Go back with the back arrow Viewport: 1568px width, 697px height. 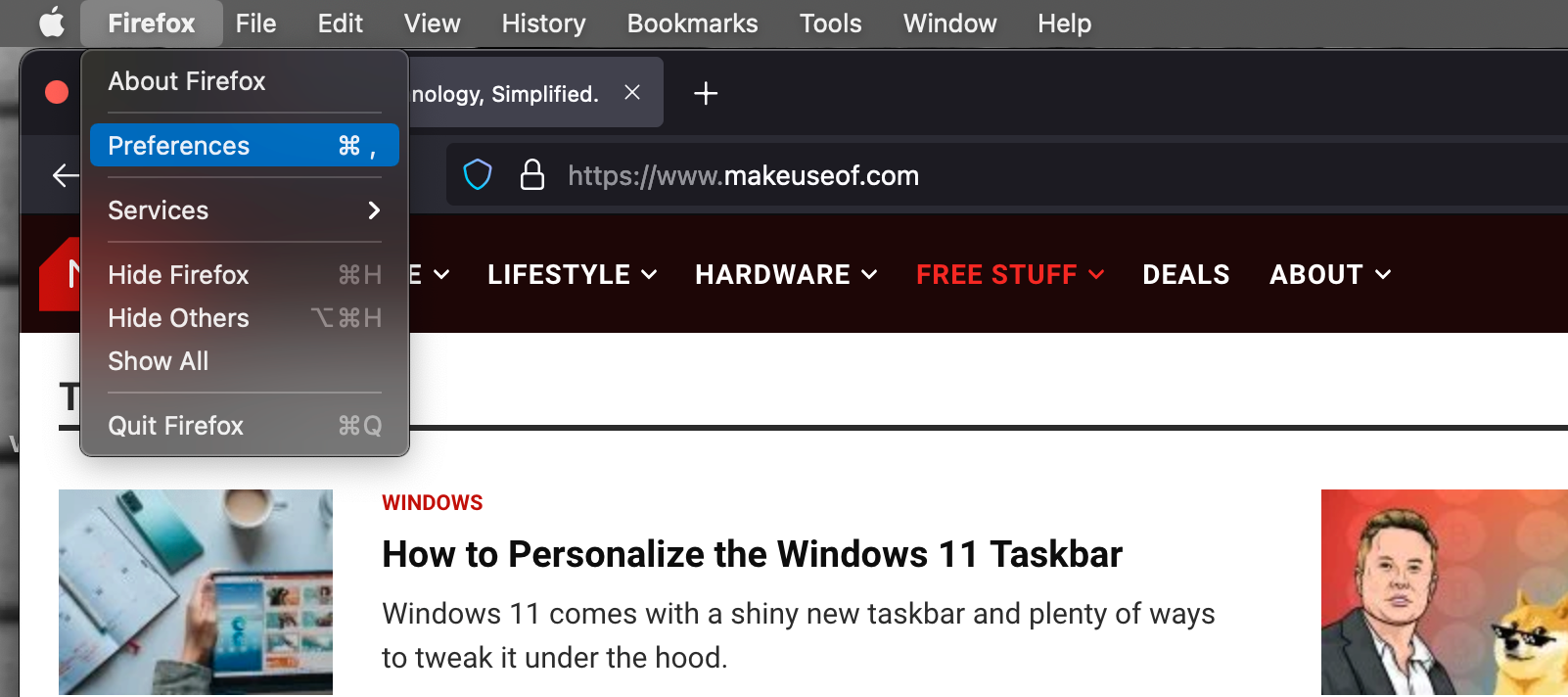coord(65,175)
